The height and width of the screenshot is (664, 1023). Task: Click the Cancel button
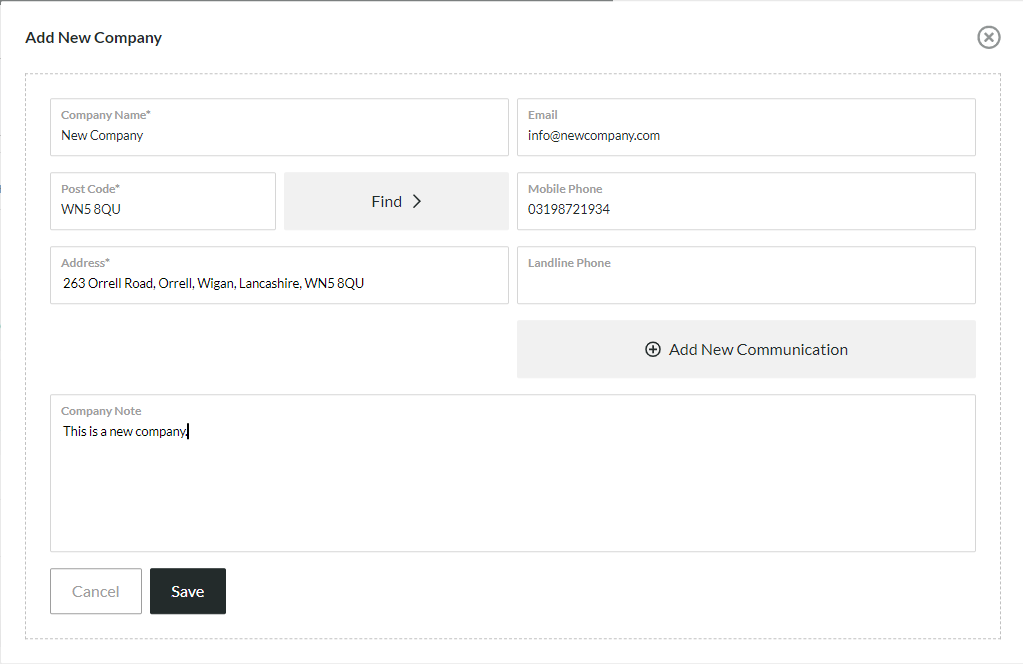click(x=96, y=591)
